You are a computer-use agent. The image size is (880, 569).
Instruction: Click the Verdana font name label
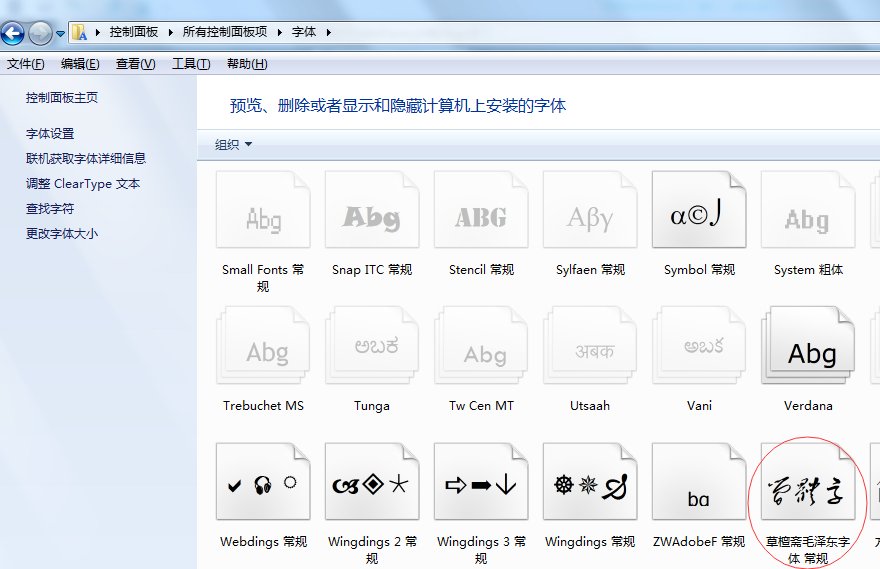(x=808, y=406)
